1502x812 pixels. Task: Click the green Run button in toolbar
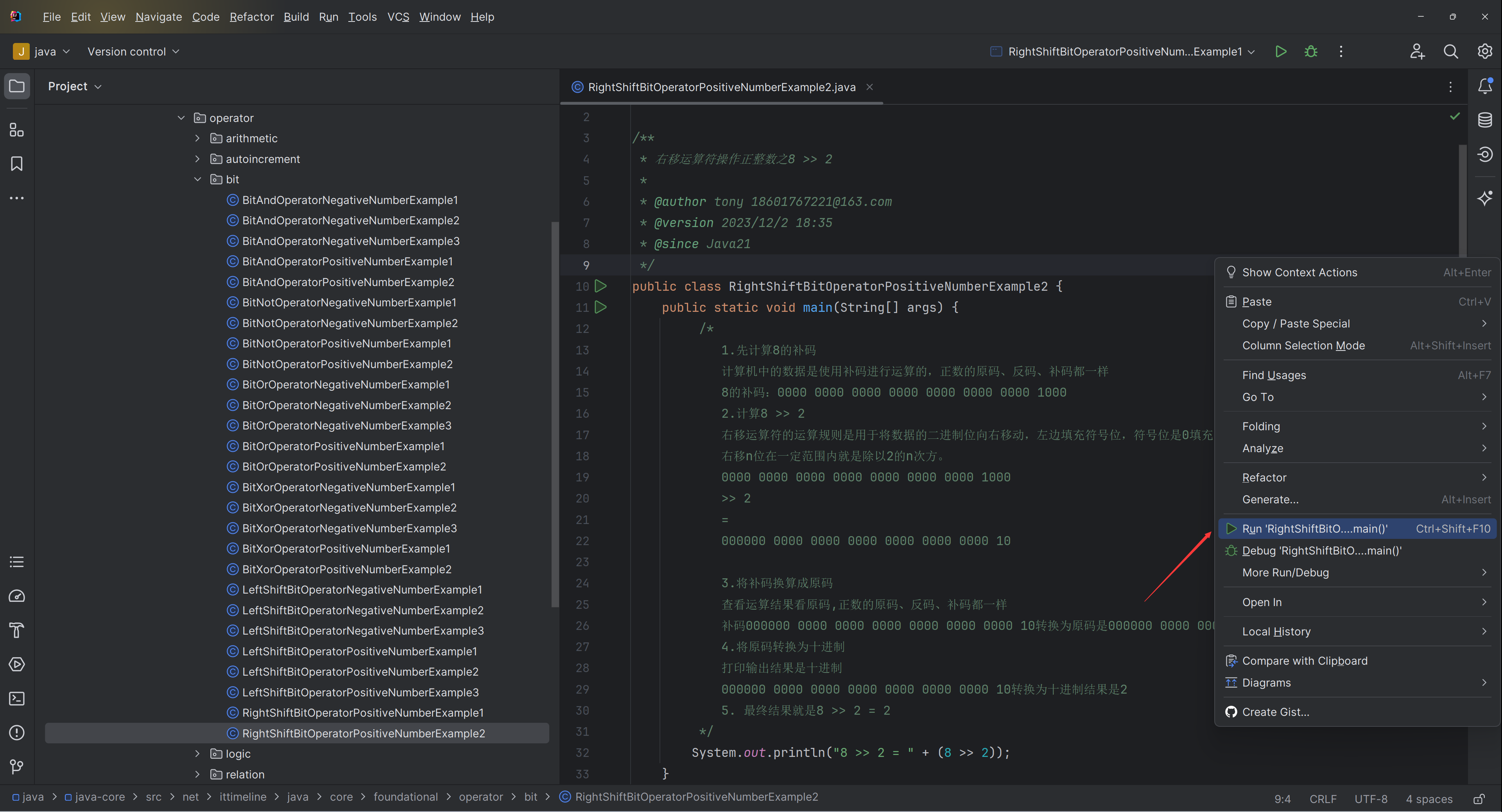click(1280, 51)
